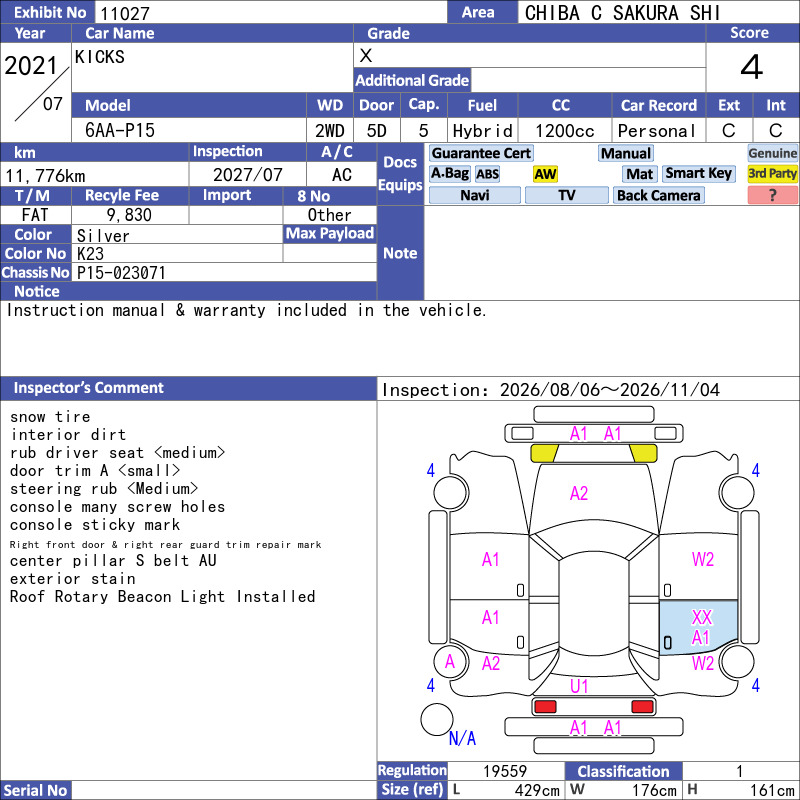
Task: Toggle the Smart Key equipment tag
Action: [698, 173]
